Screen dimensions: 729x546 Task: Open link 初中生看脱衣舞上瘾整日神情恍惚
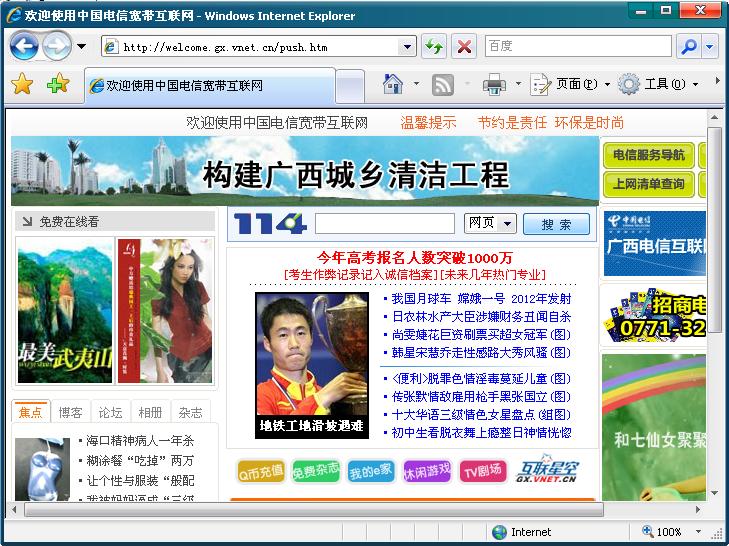(481, 433)
